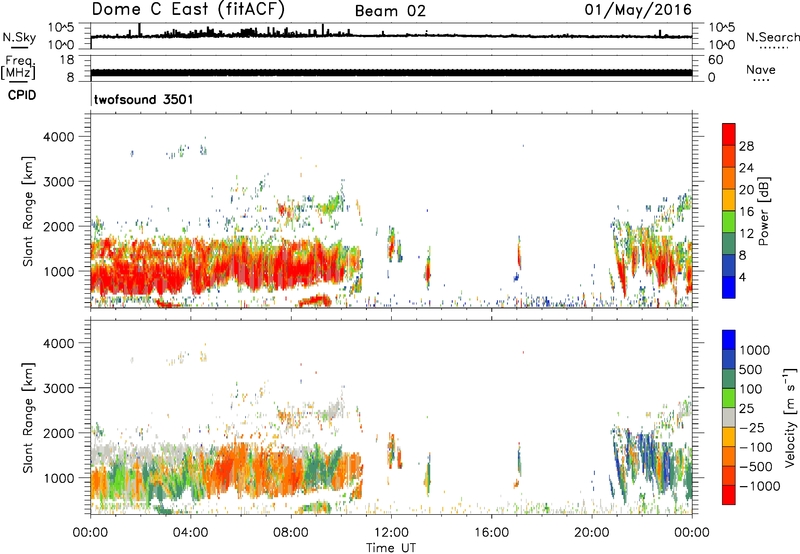Click 'Slant Range [km]' label of velocity panel

28,417
